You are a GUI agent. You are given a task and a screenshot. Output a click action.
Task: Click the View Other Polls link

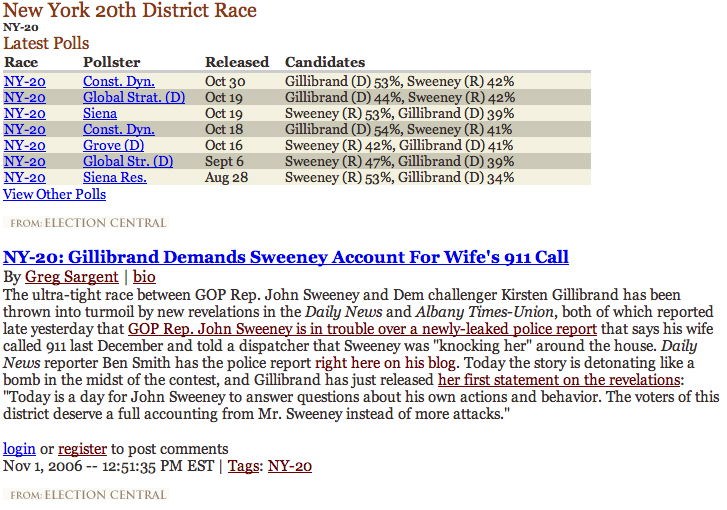click(x=54, y=194)
